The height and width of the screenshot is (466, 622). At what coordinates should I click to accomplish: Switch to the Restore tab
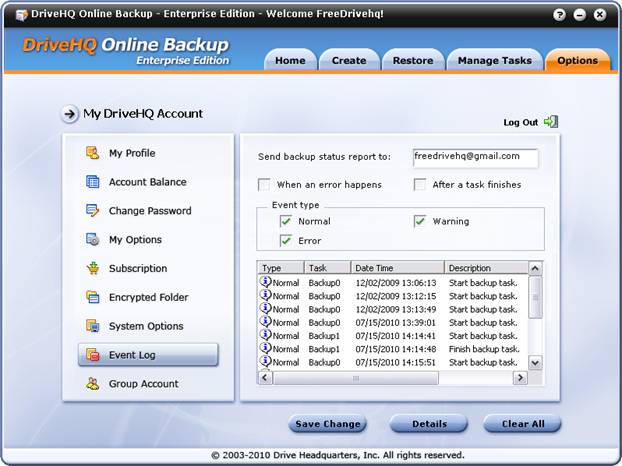click(412, 60)
